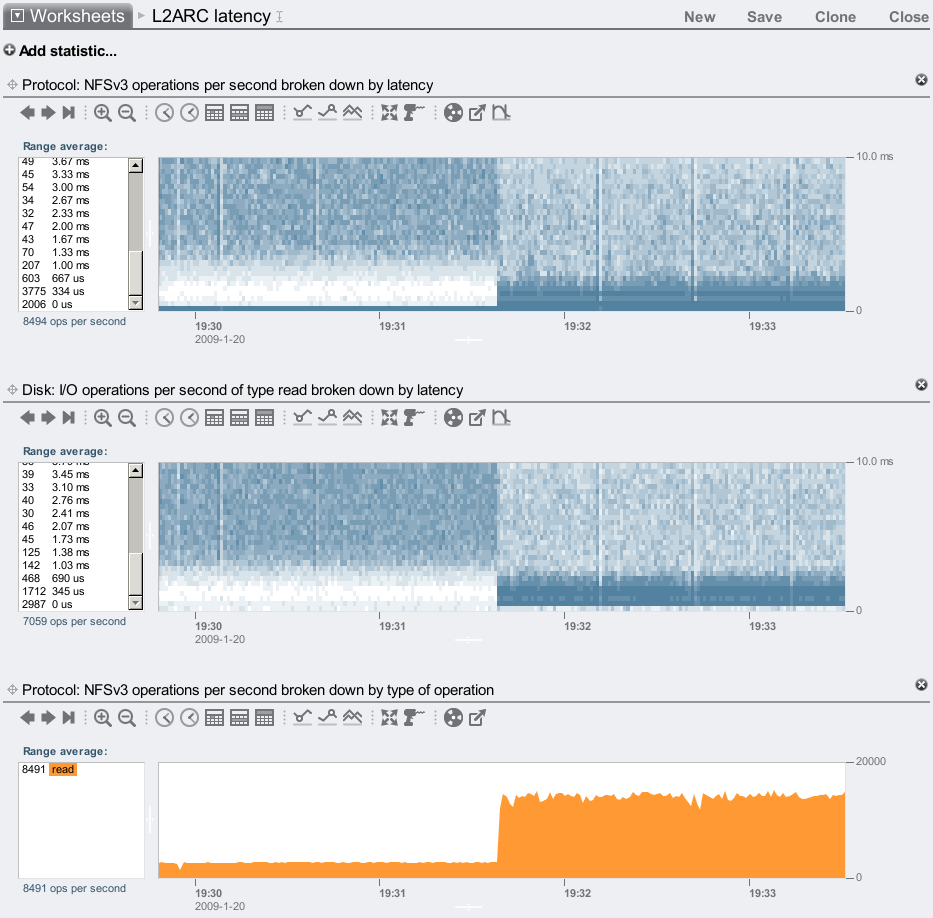Screen dimensions: 933x918
Task: Create a New worksheet
Action: (x=700, y=17)
